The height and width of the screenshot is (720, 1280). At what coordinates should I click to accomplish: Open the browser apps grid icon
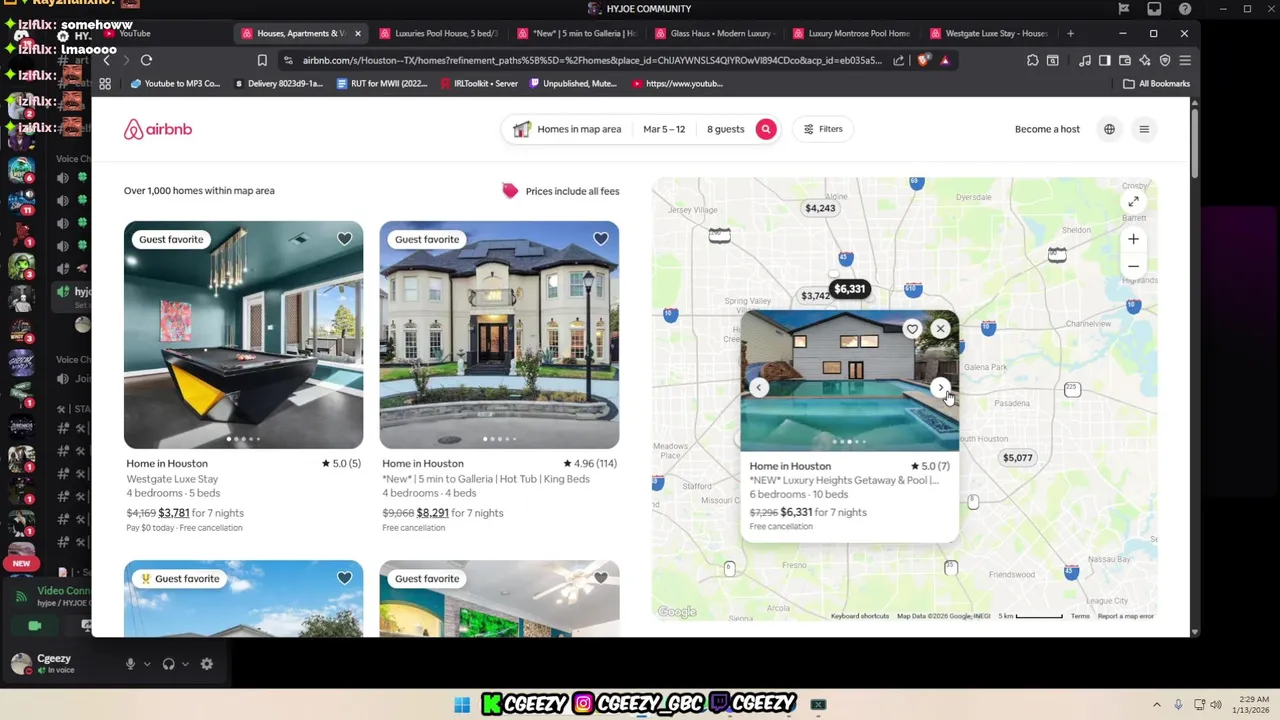pos(105,84)
